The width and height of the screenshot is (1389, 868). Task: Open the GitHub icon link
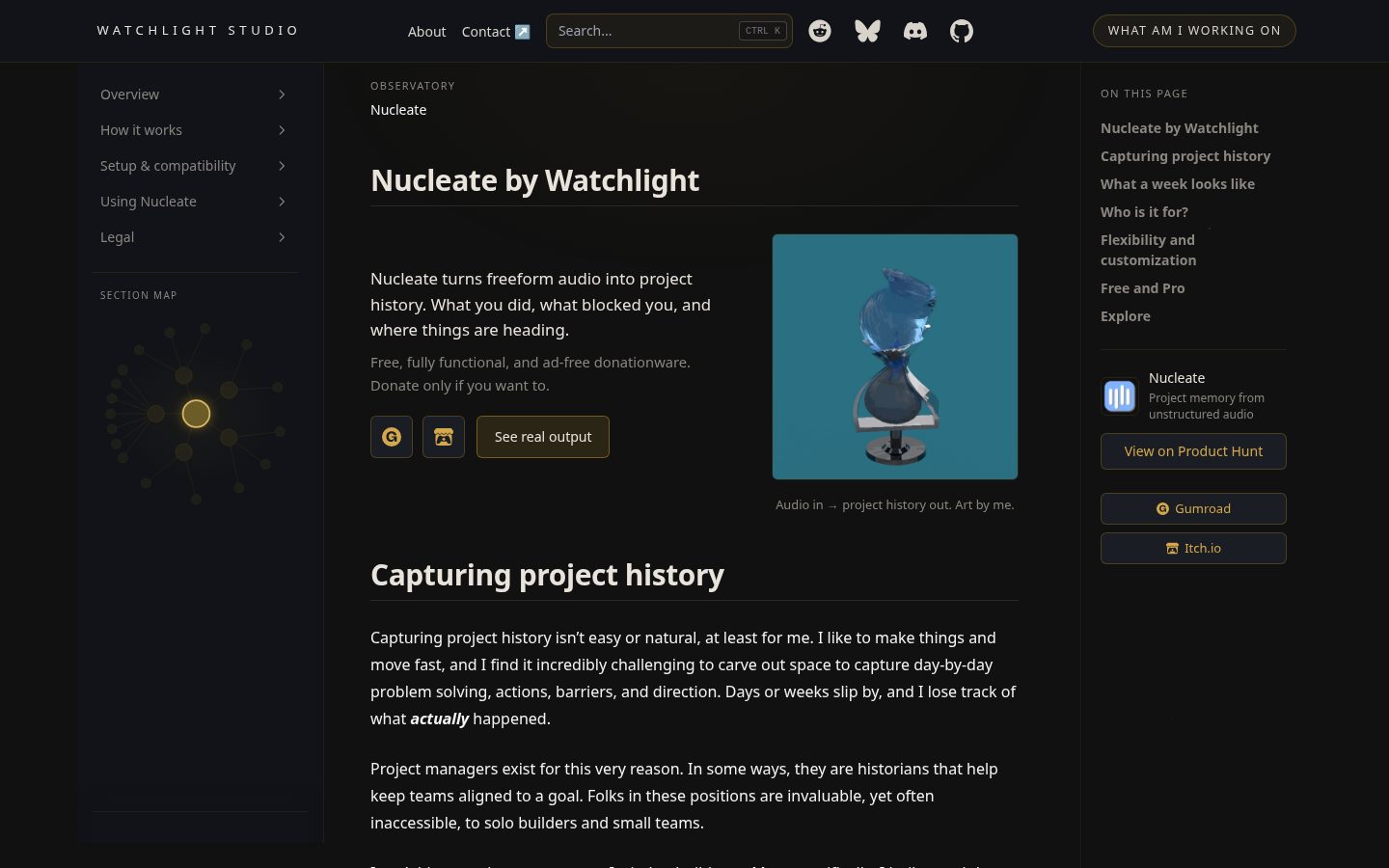point(962,31)
